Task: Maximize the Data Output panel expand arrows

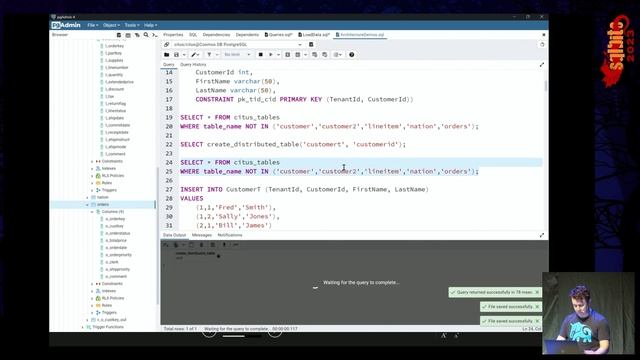Action: pyautogui.click(x=542, y=235)
